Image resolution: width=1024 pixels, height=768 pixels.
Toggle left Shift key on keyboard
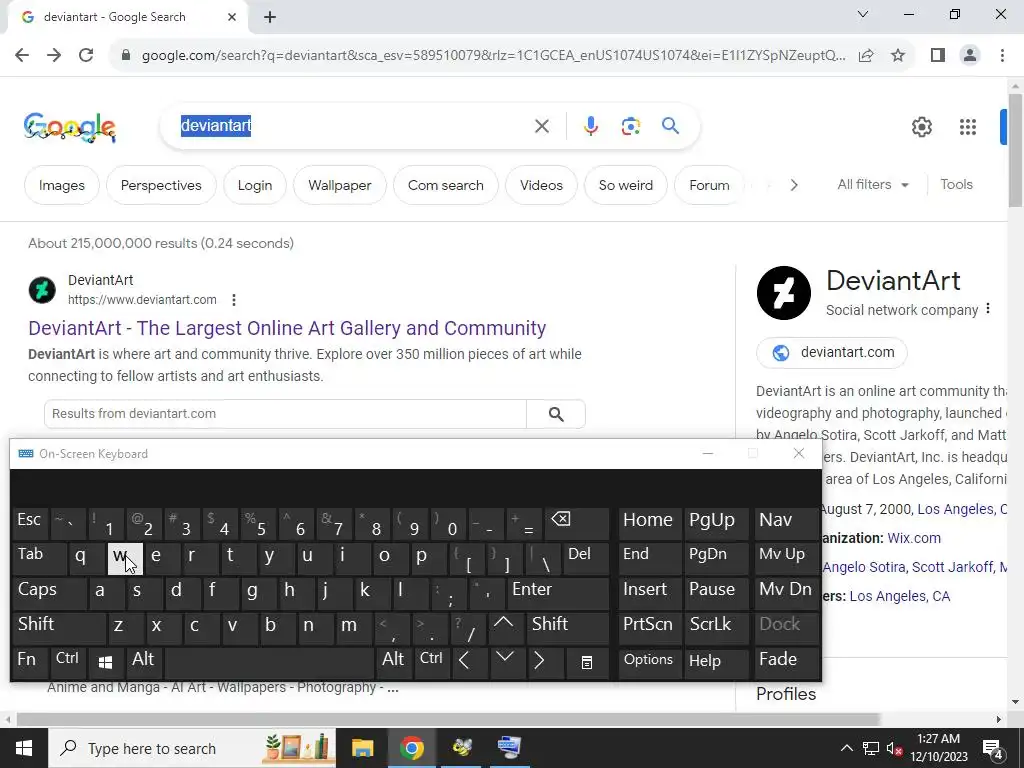tap(59, 628)
